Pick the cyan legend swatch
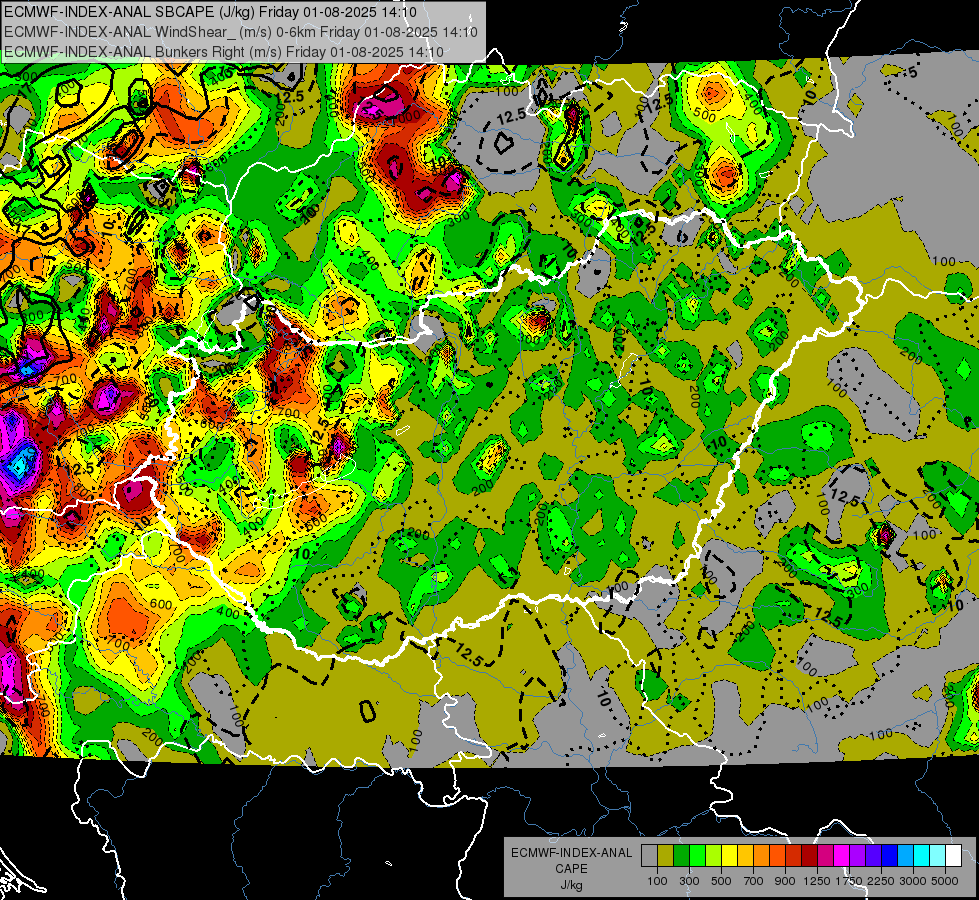 coord(922,856)
